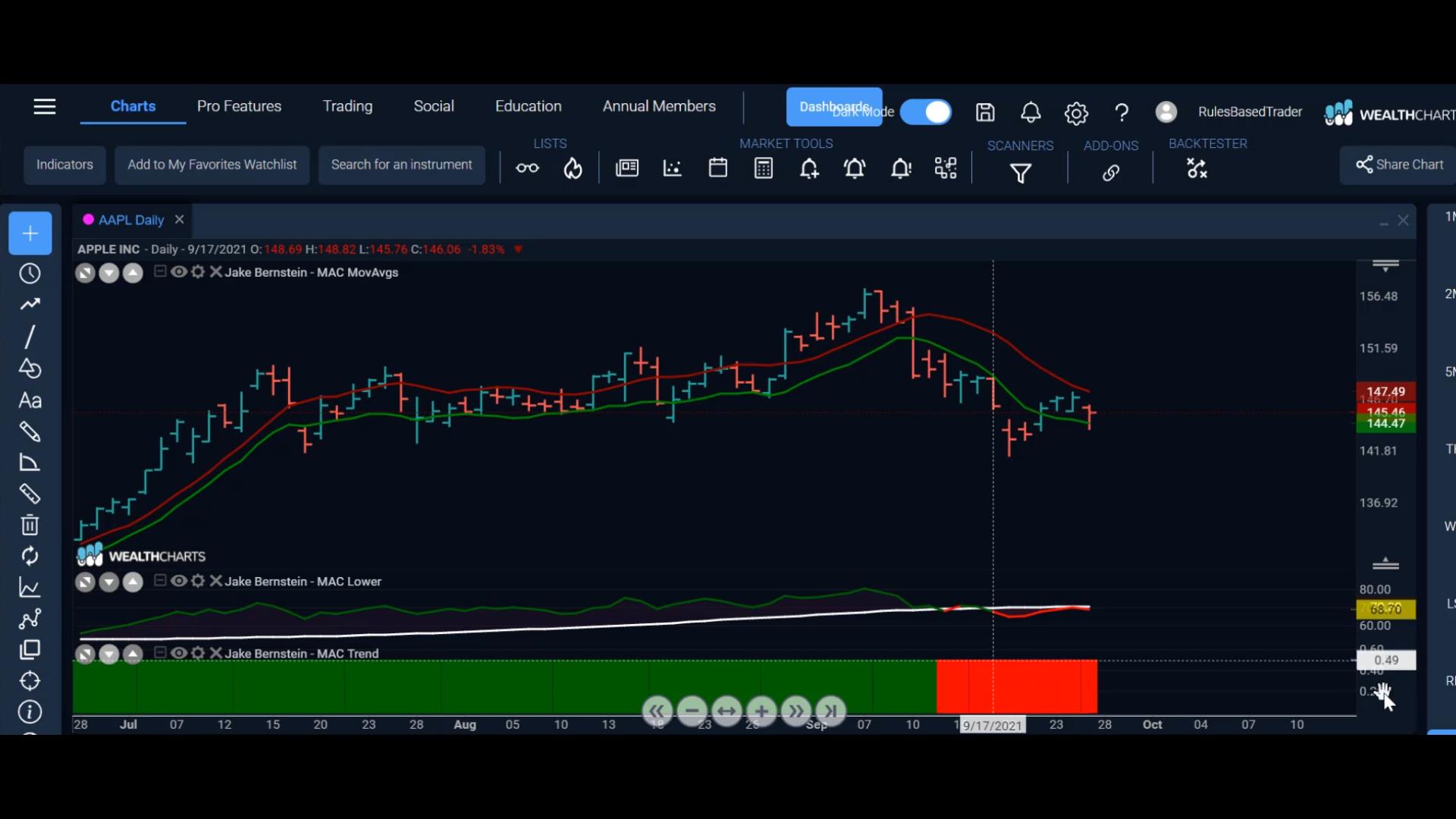Image resolution: width=1456 pixels, height=819 pixels.
Task: Move MAC MovAvgs pane down arrow
Action: tap(109, 273)
